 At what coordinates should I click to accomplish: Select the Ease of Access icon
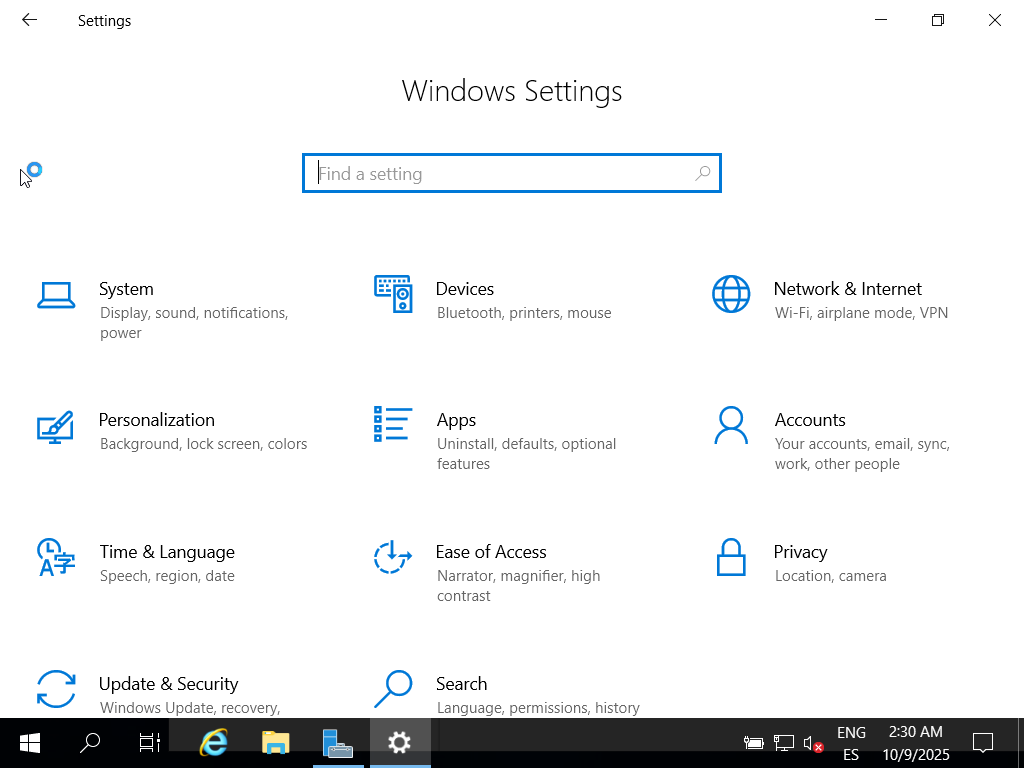point(393,557)
